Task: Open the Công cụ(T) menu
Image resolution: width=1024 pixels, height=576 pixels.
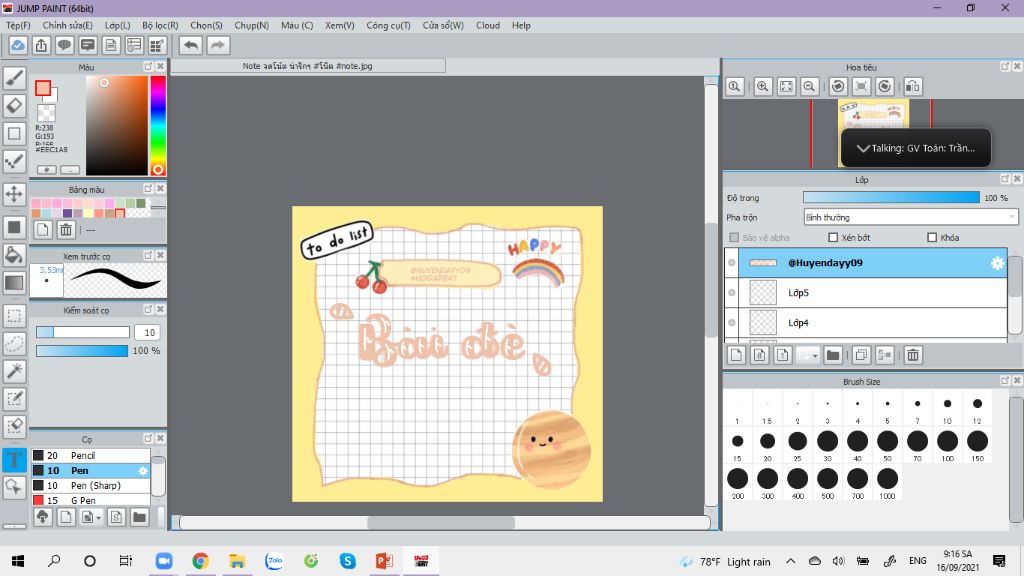Action: click(389, 25)
